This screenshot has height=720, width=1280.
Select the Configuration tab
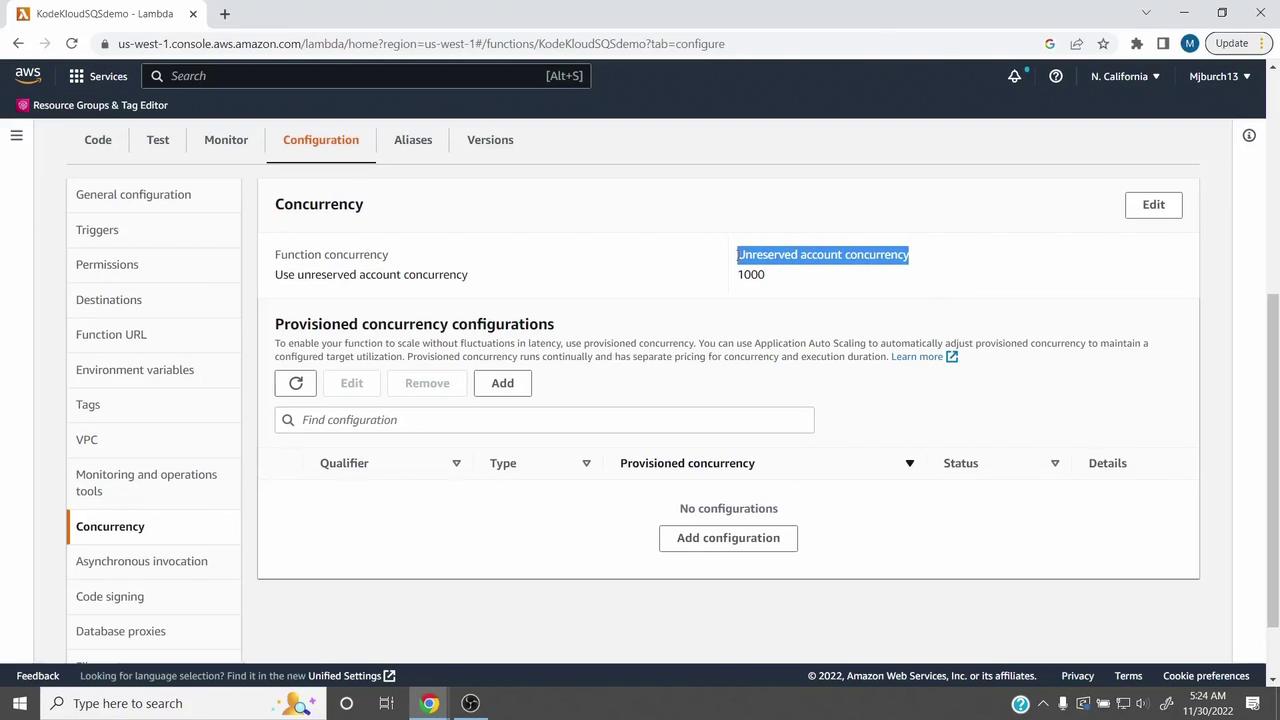pyautogui.click(x=321, y=140)
